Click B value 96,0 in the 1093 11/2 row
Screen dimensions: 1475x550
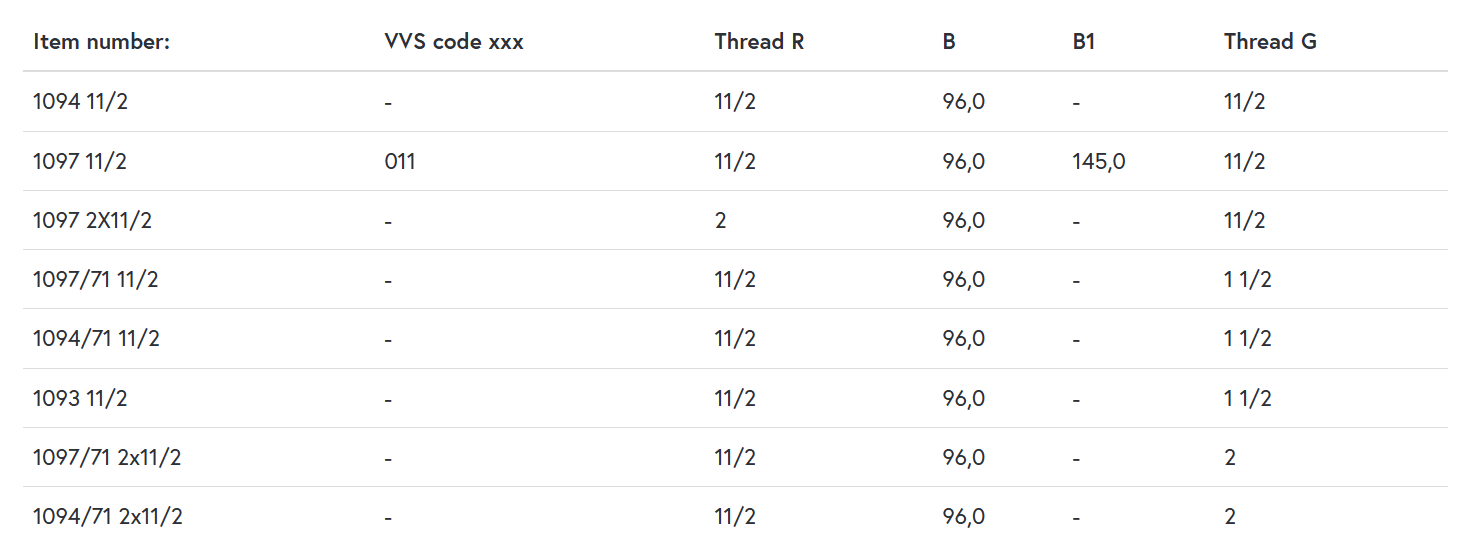[963, 398]
